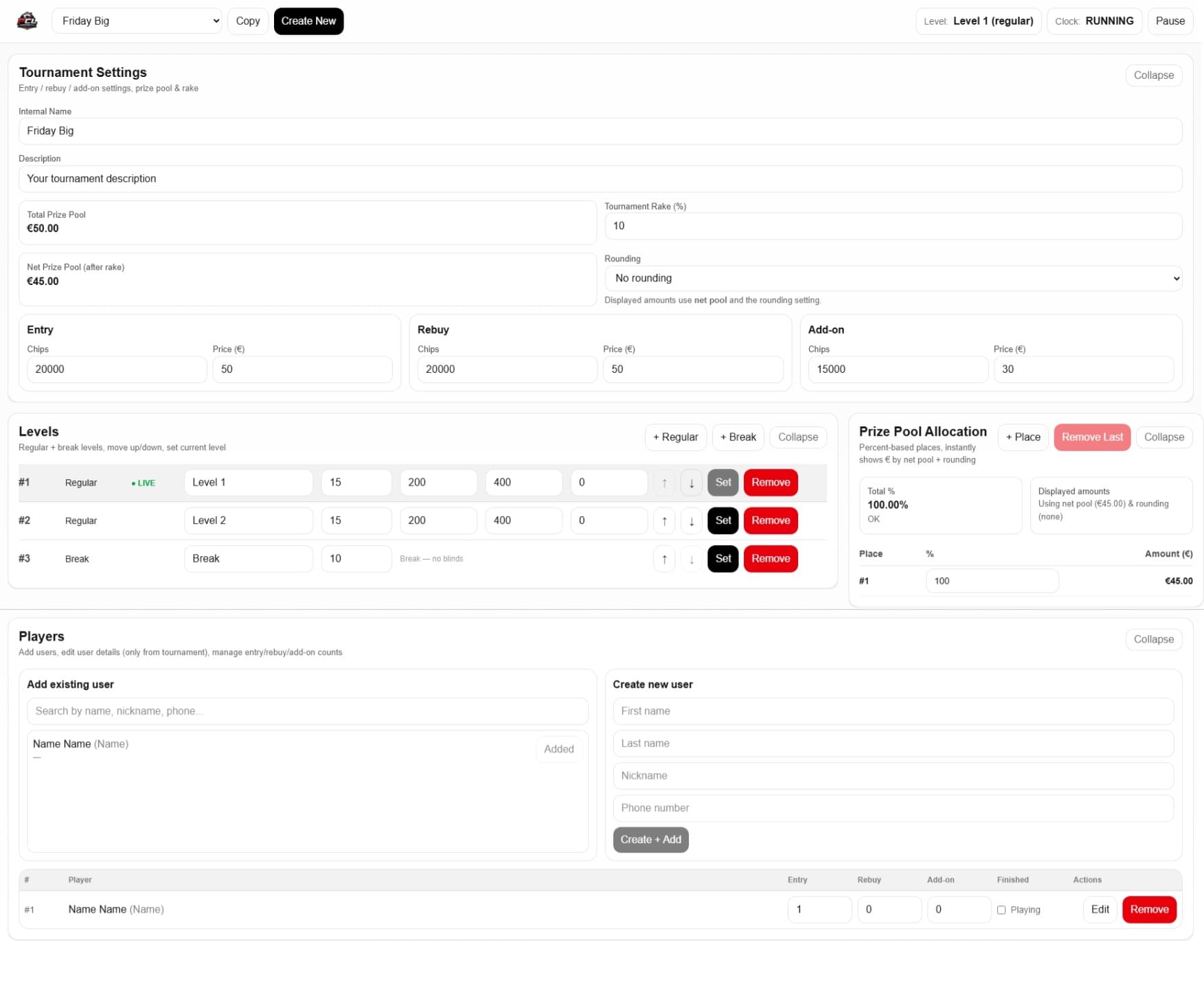This screenshot has height=981, width=1204.
Task: Add a Break level
Action: [x=738, y=437]
